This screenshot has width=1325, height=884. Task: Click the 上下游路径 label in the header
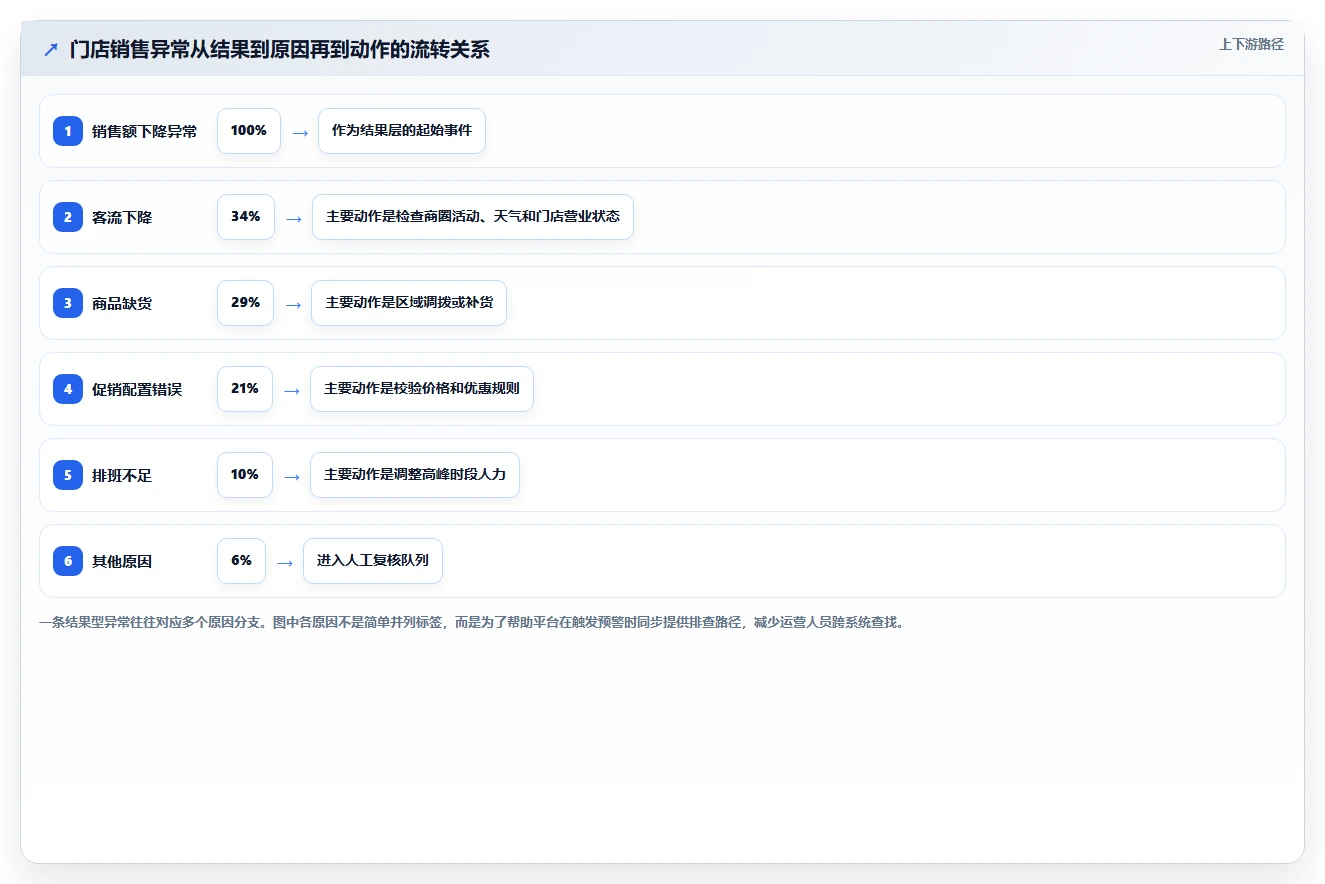coord(1251,45)
